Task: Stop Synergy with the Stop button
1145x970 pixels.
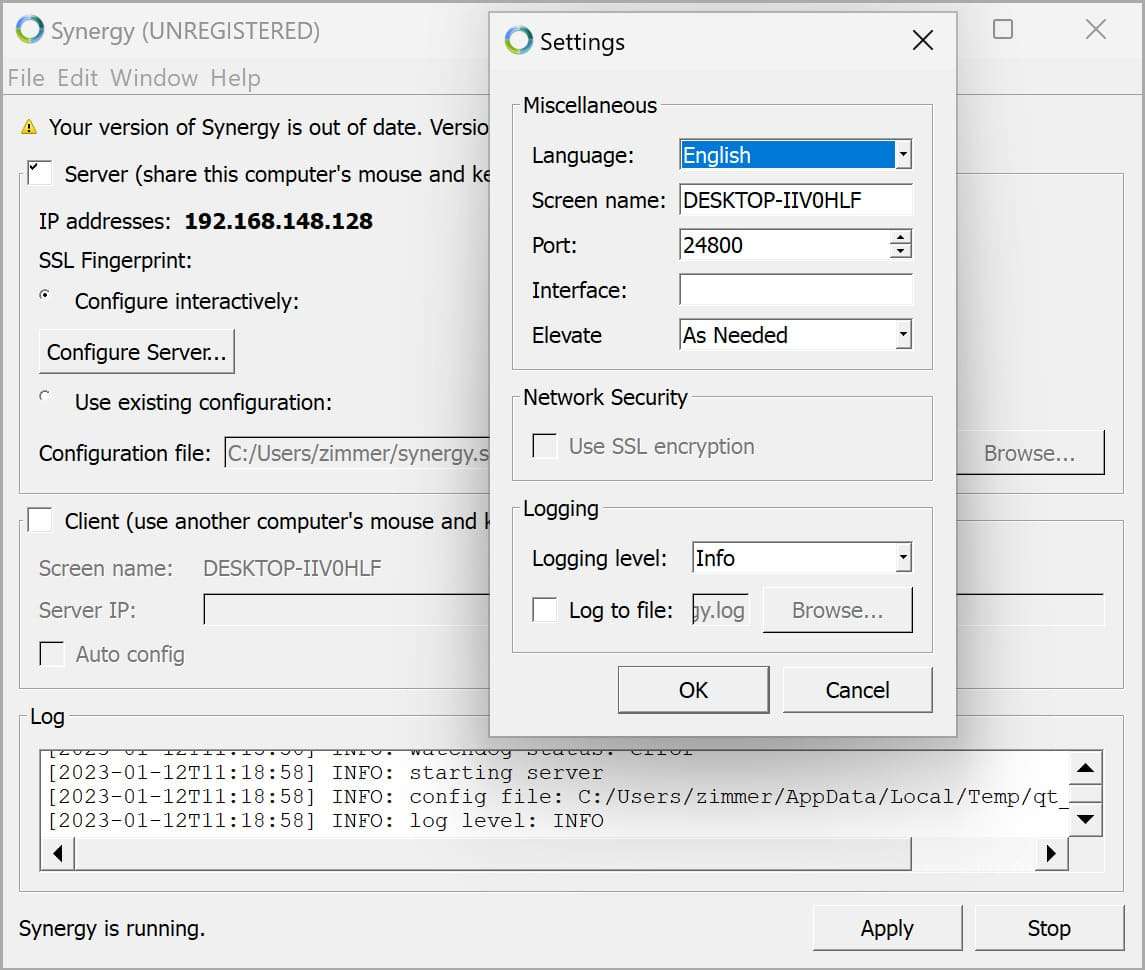Action: 1049,928
